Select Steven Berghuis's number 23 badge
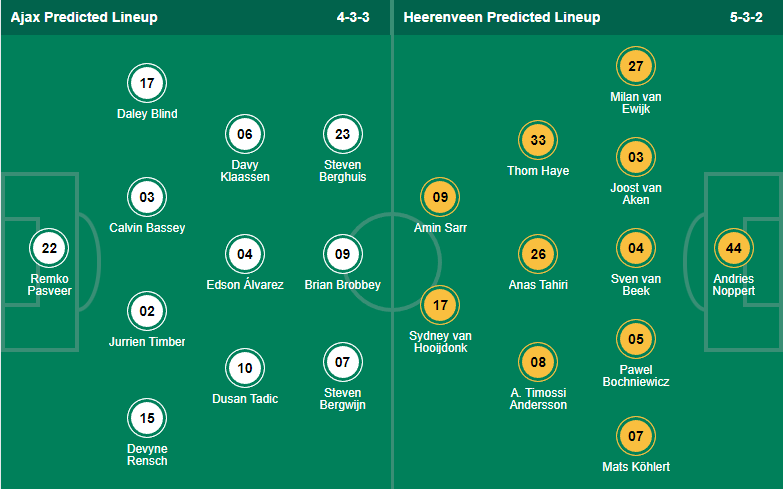Image resolution: width=783 pixels, height=489 pixels. (x=343, y=134)
